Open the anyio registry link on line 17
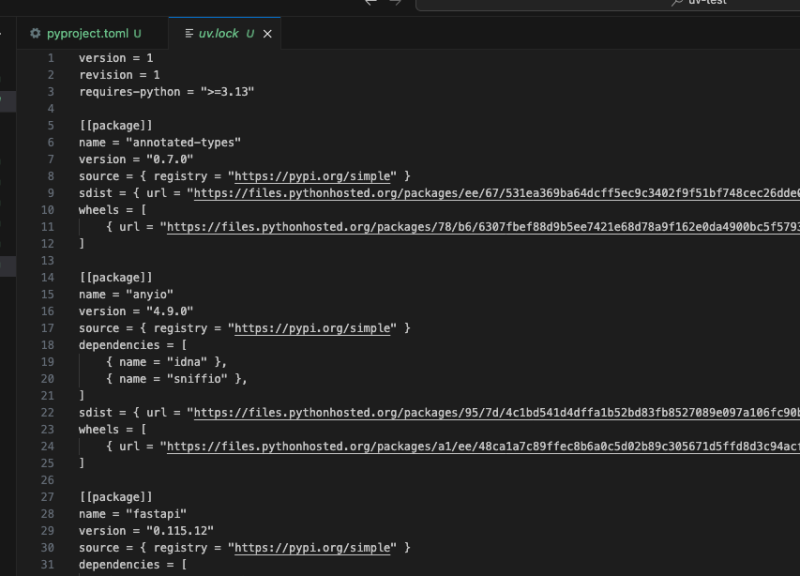The width and height of the screenshot is (800, 576). pyautogui.click(x=312, y=328)
